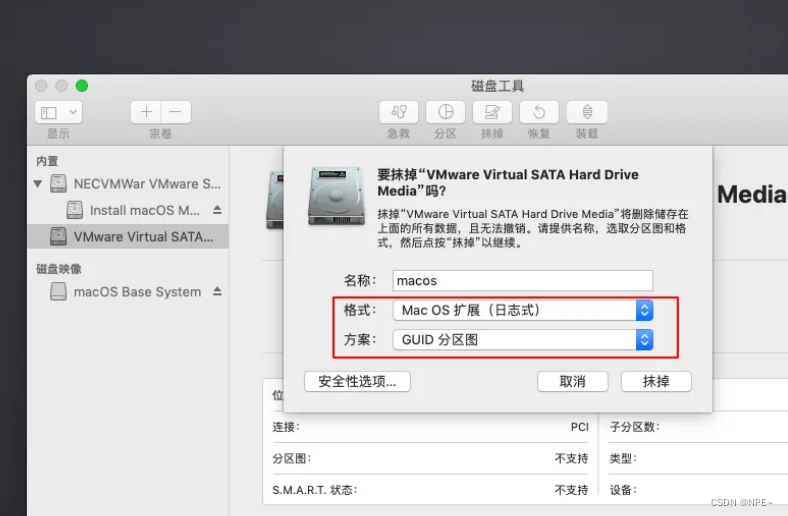Click the 子分区数 info label
This screenshot has width=788, height=516.
[634, 427]
